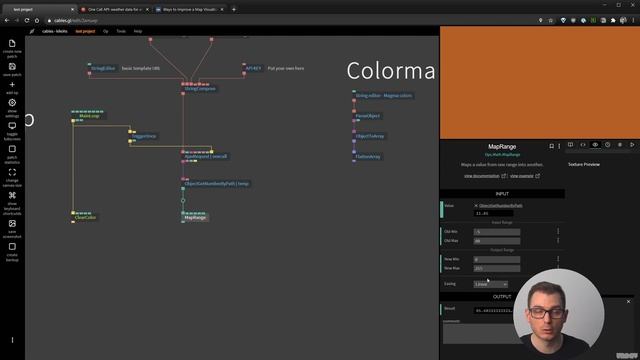Screen dimensions: 640x360
Task: Select the TriggerOnce node
Action: point(143,136)
